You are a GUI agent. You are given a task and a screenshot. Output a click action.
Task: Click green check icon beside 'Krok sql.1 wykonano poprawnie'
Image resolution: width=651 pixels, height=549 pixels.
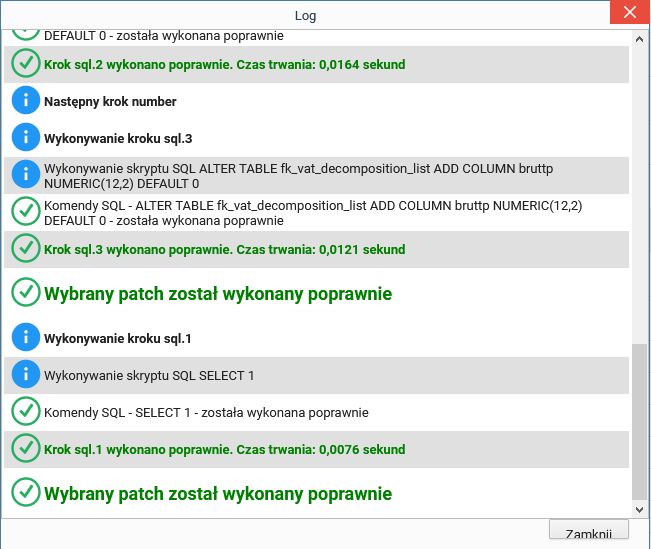[x=26, y=448]
